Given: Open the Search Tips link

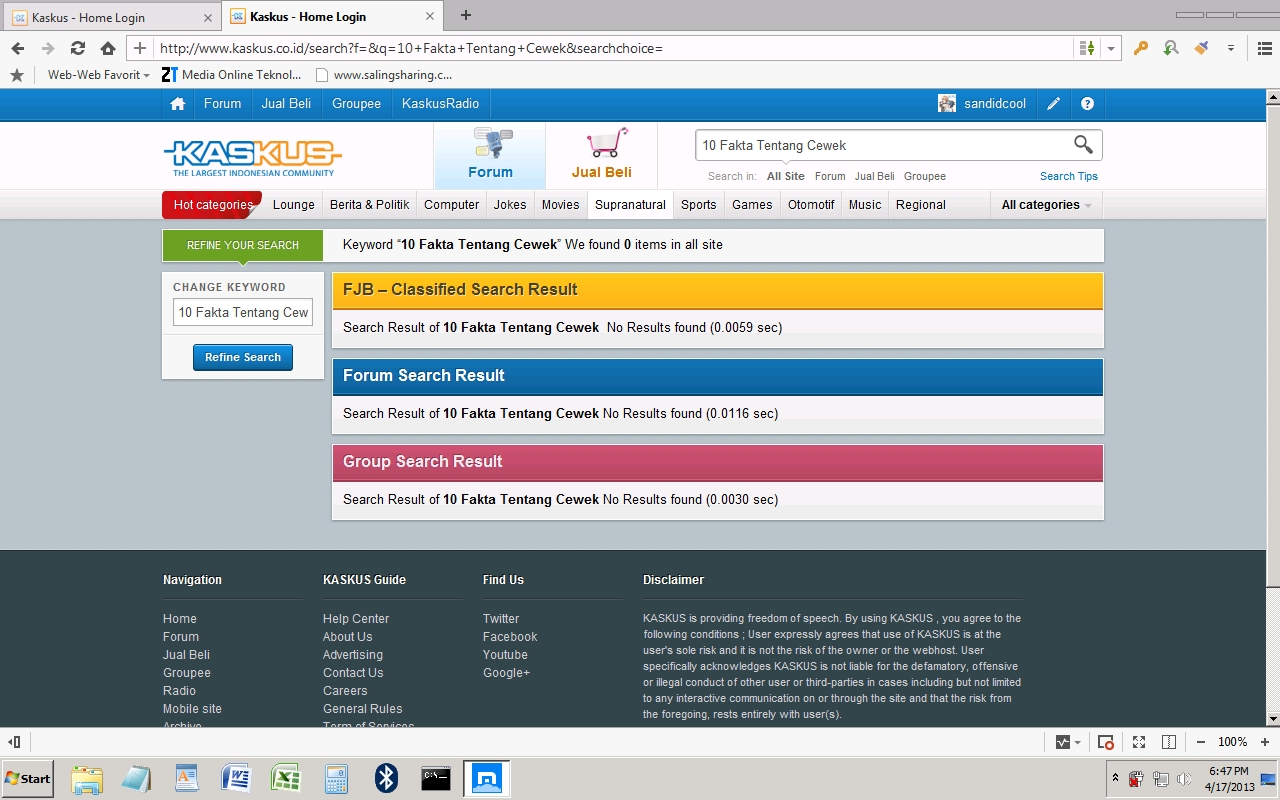Looking at the screenshot, I should coord(1069,176).
